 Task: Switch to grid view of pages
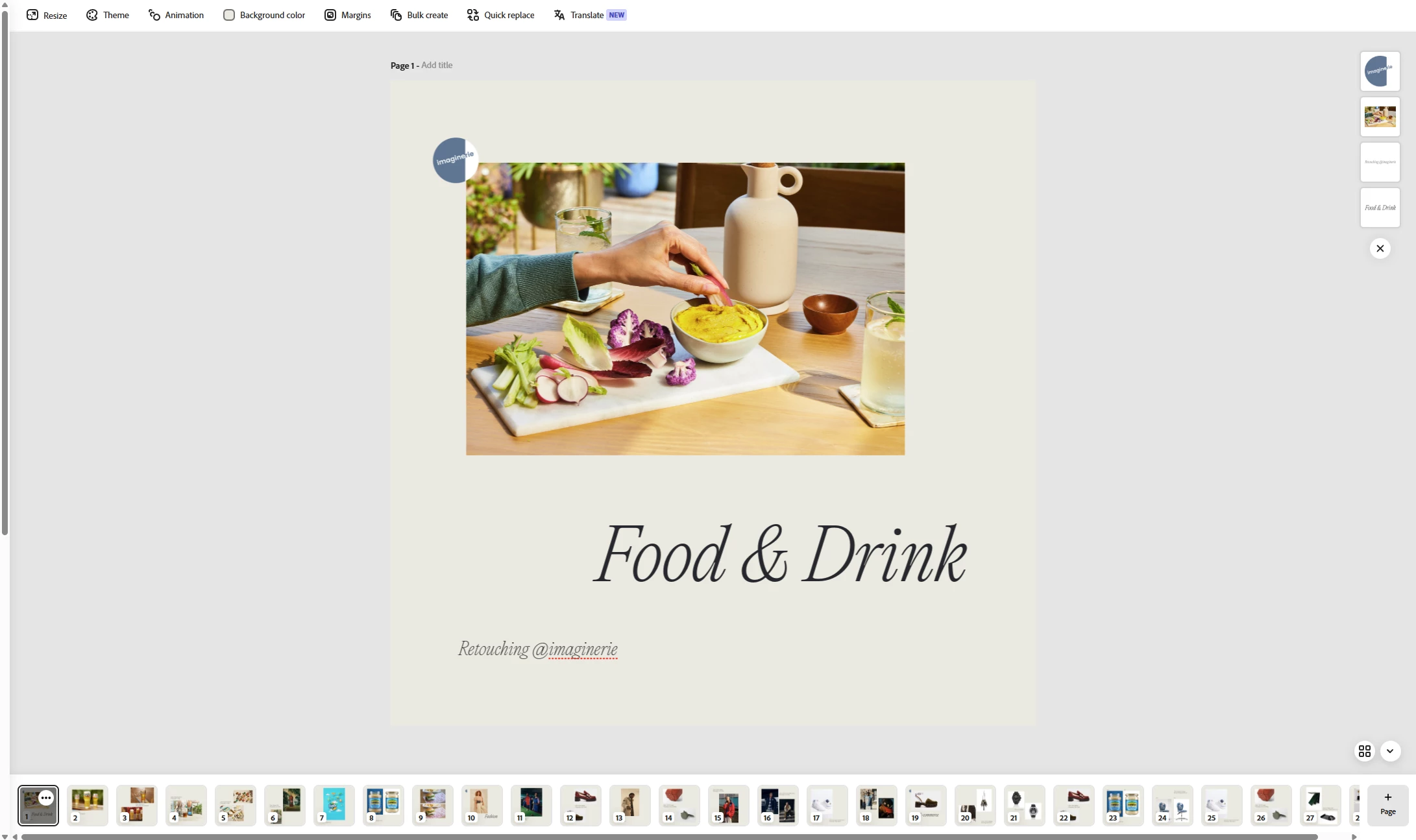[x=1364, y=750]
